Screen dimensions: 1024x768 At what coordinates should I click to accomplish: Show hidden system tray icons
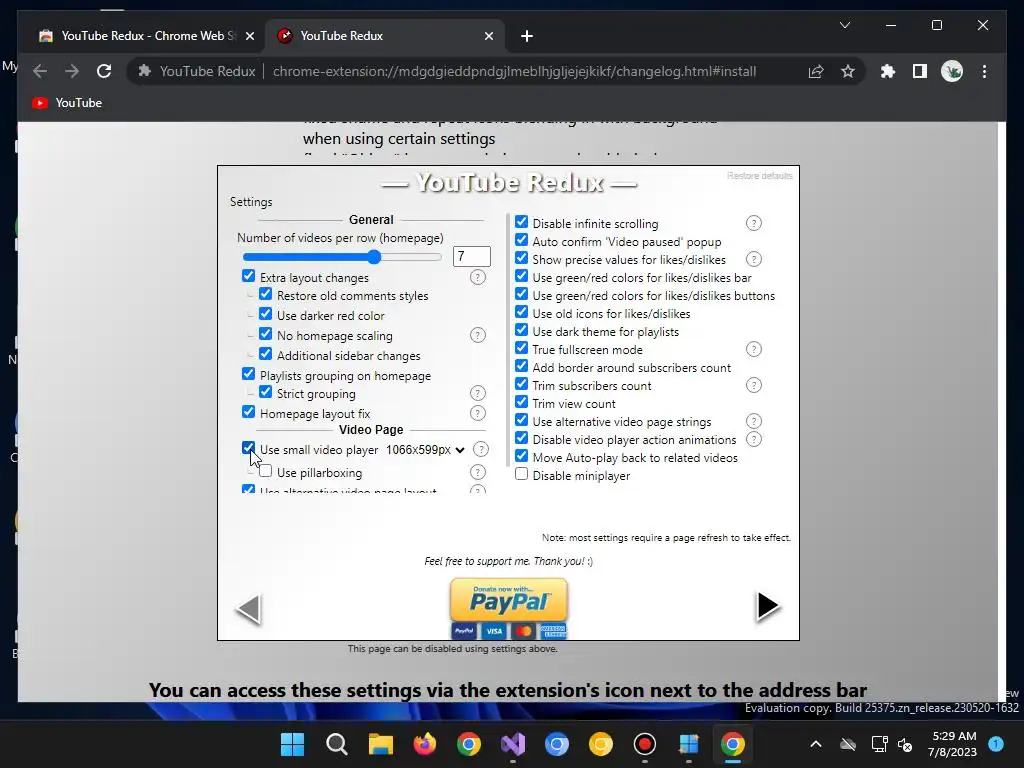[x=816, y=744]
